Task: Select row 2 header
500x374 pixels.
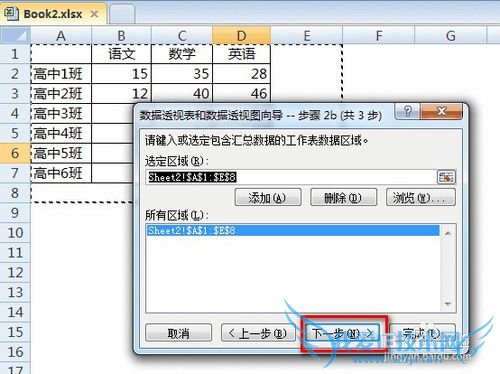Action: (15, 74)
